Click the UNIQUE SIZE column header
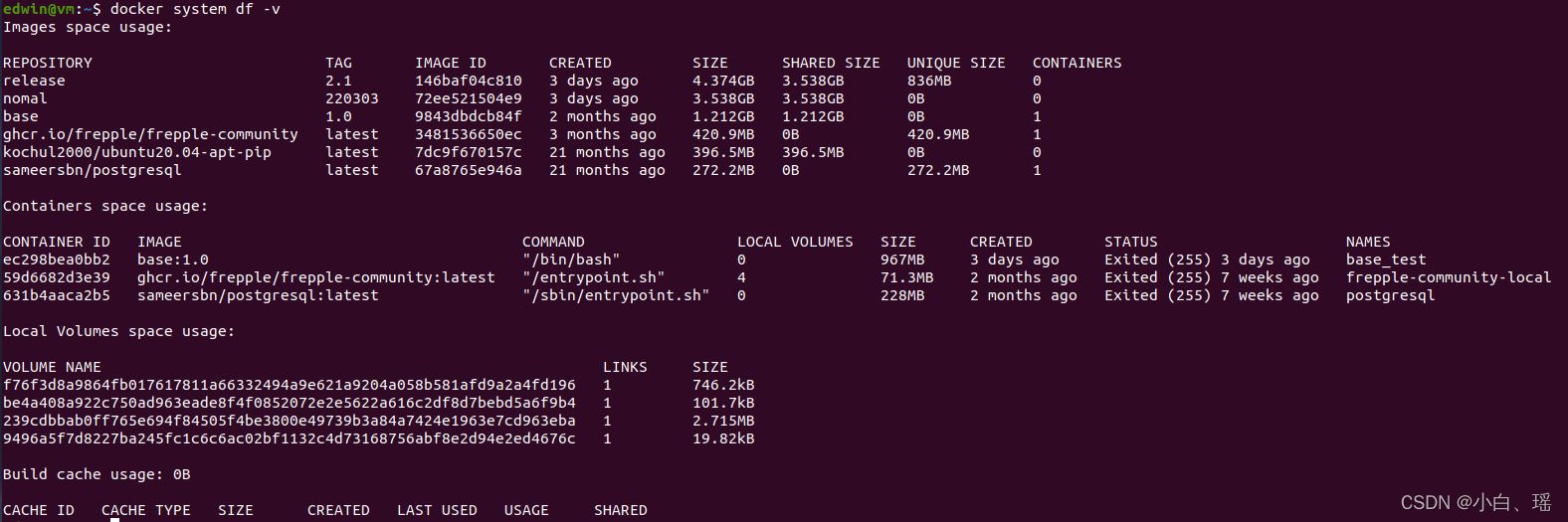Image resolution: width=1568 pixels, height=522 pixels. tap(956, 63)
